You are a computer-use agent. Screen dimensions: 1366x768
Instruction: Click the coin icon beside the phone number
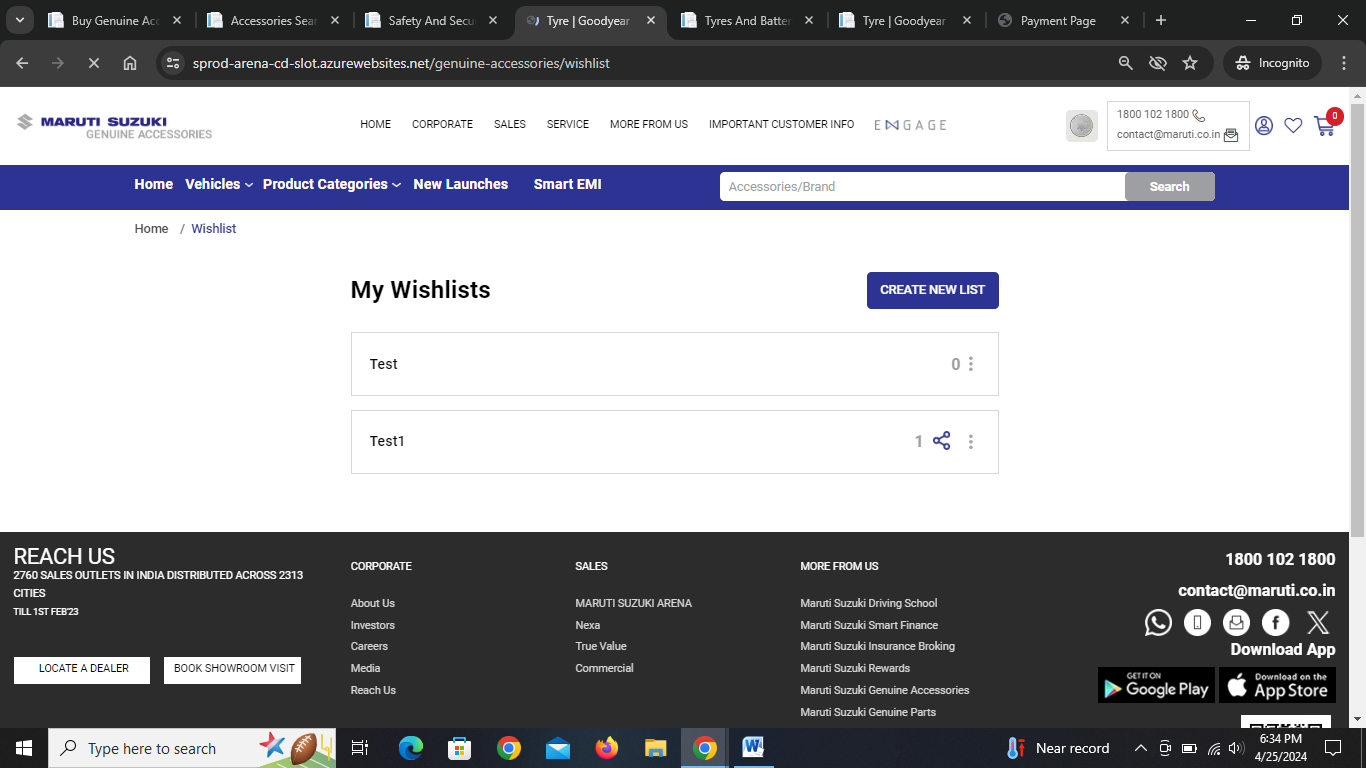coord(1081,126)
